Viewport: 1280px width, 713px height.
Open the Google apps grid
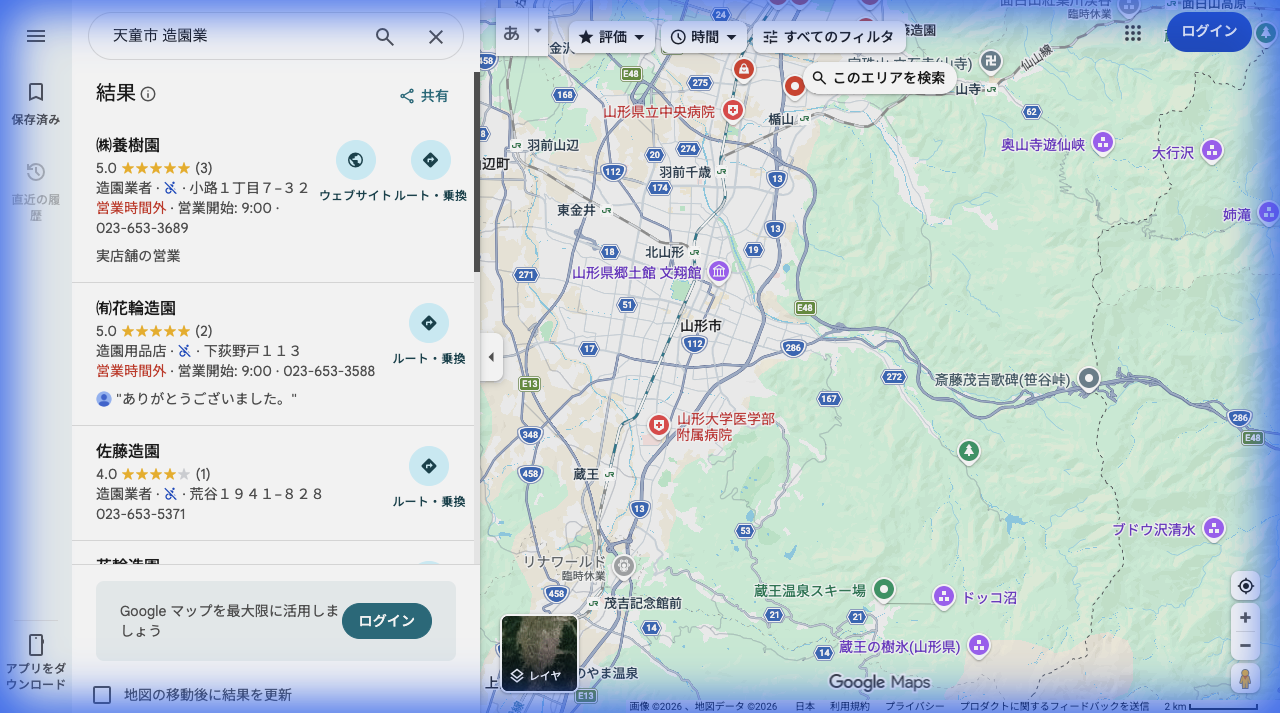click(x=1132, y=33)
